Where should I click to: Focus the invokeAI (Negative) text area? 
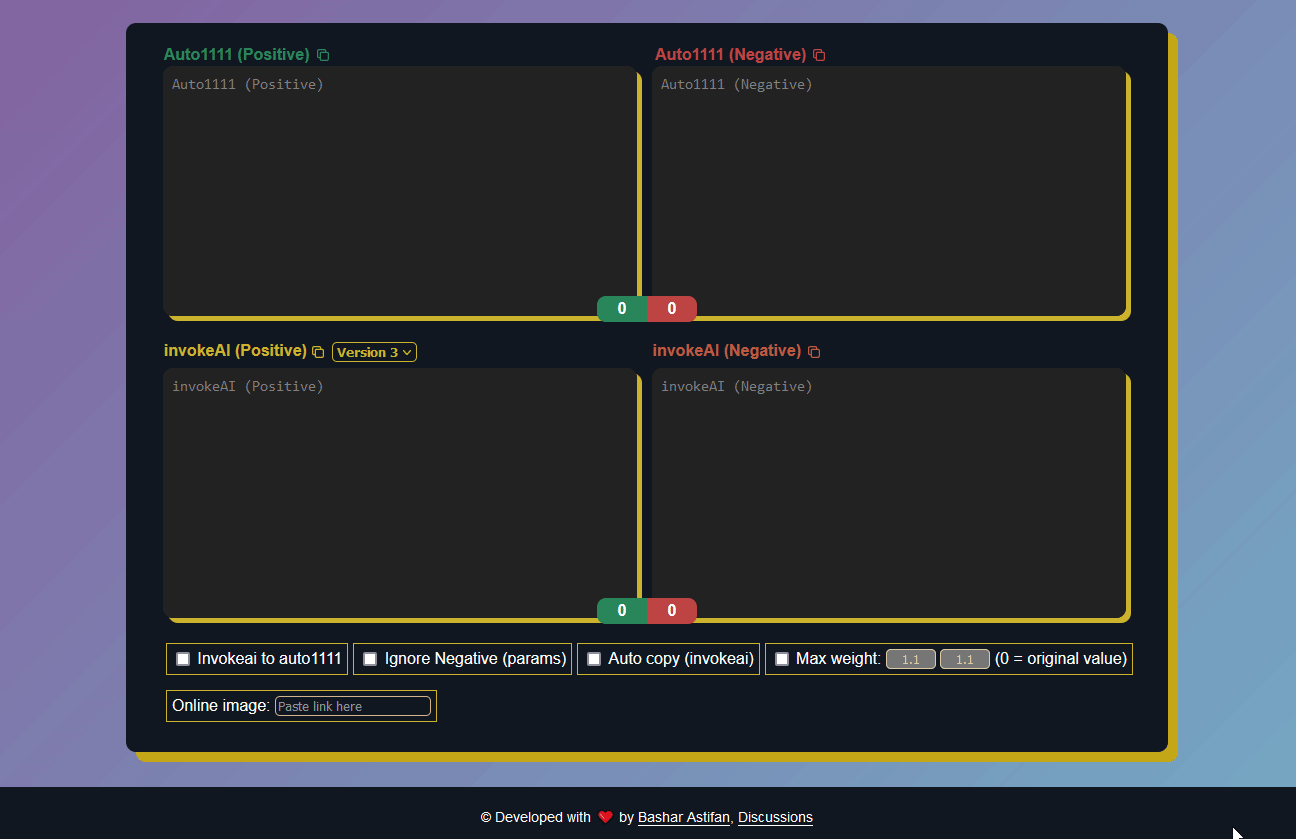[x=889, y=493]
